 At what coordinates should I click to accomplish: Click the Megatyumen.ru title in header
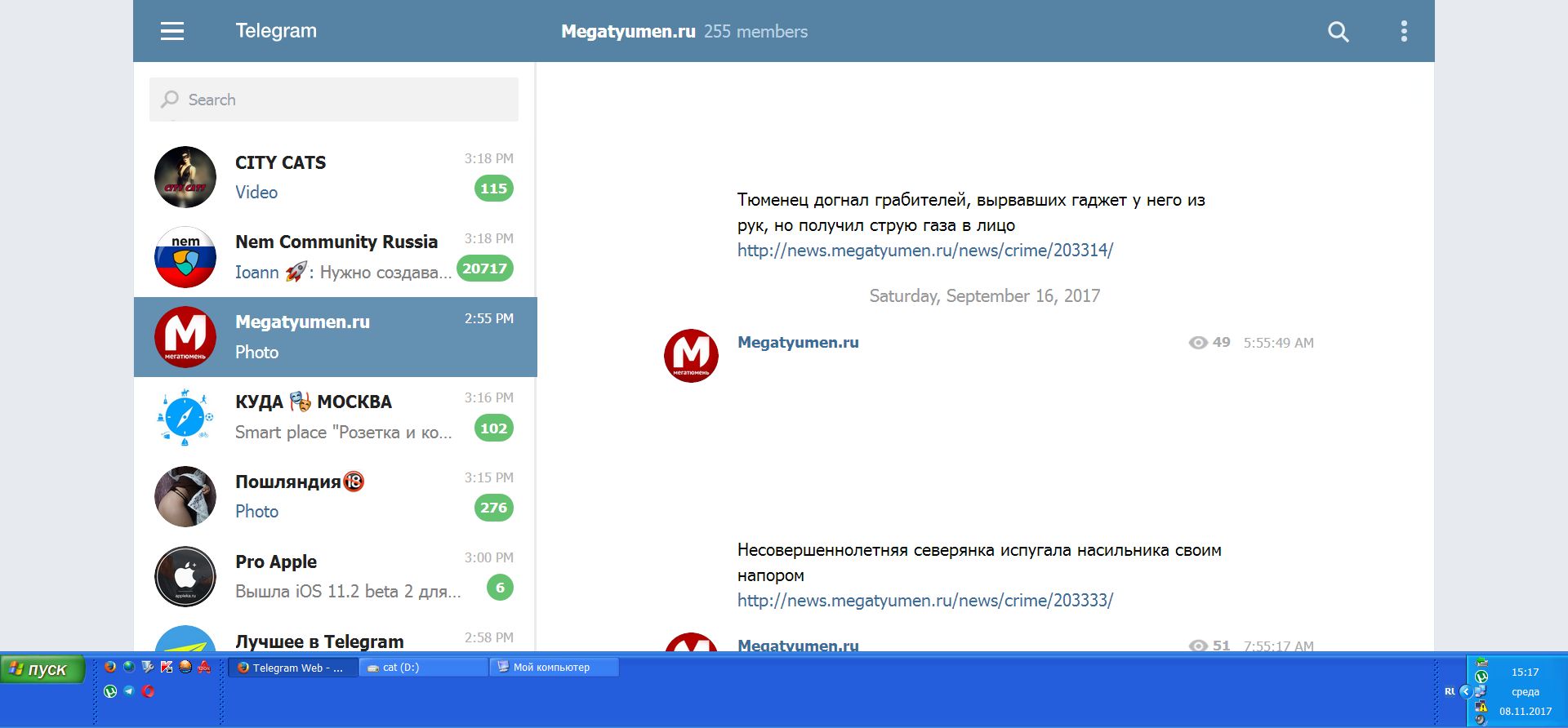628,31
